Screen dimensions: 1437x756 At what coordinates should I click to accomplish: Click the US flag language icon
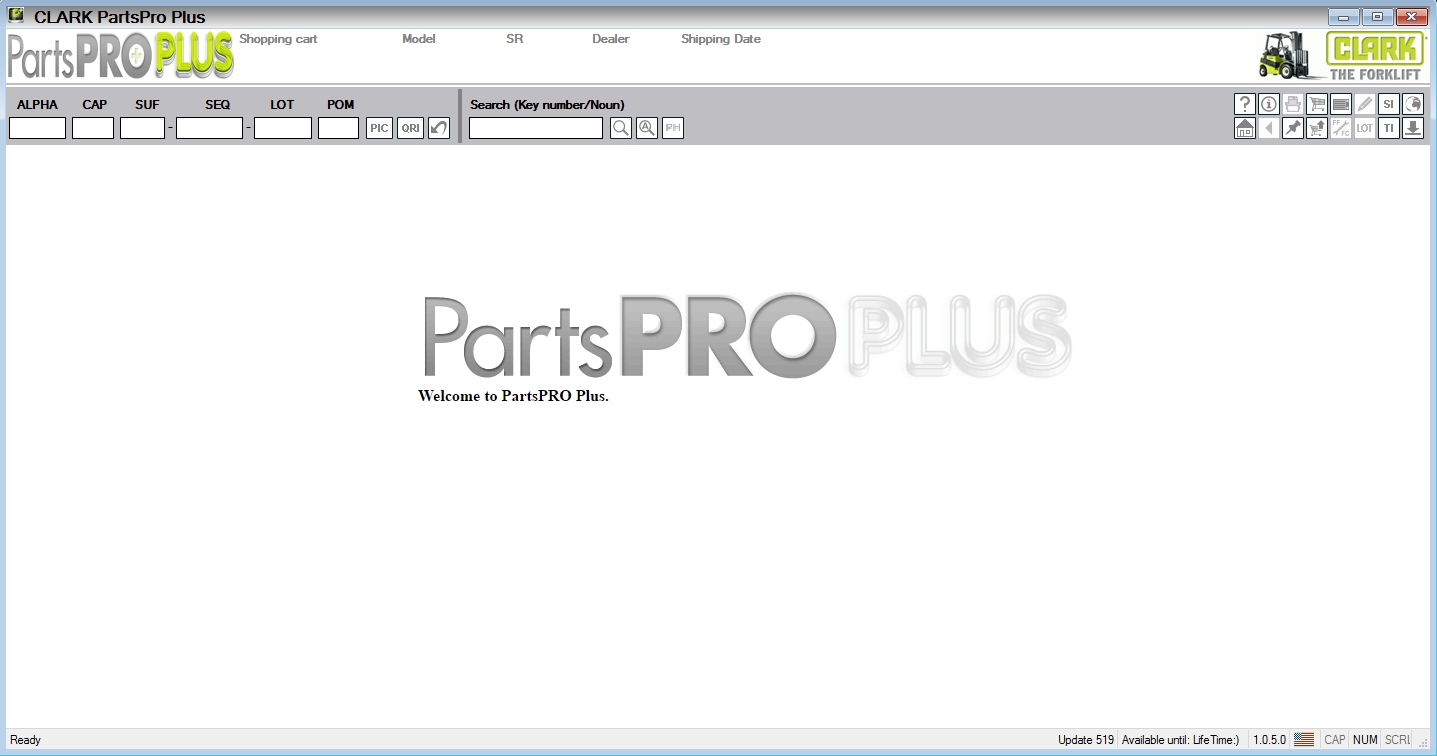coord(1304,740)
